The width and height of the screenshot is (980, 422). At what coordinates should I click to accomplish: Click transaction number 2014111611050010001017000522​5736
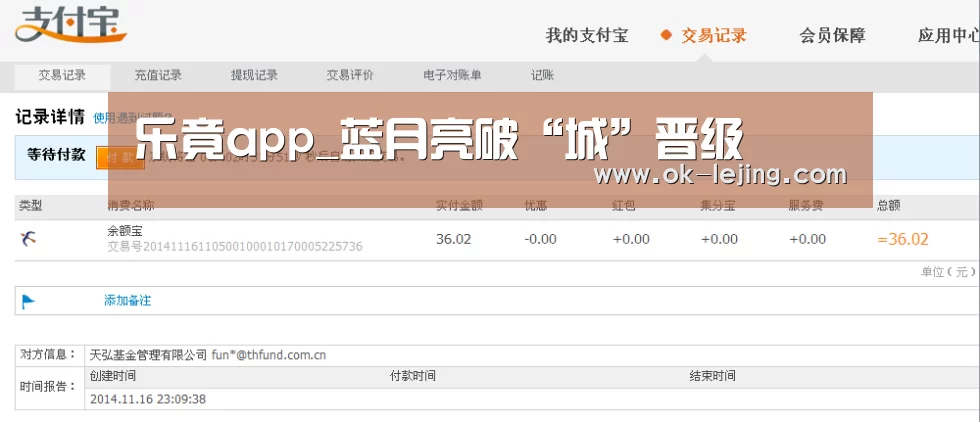pyautogui.click(x=235, y=246)
